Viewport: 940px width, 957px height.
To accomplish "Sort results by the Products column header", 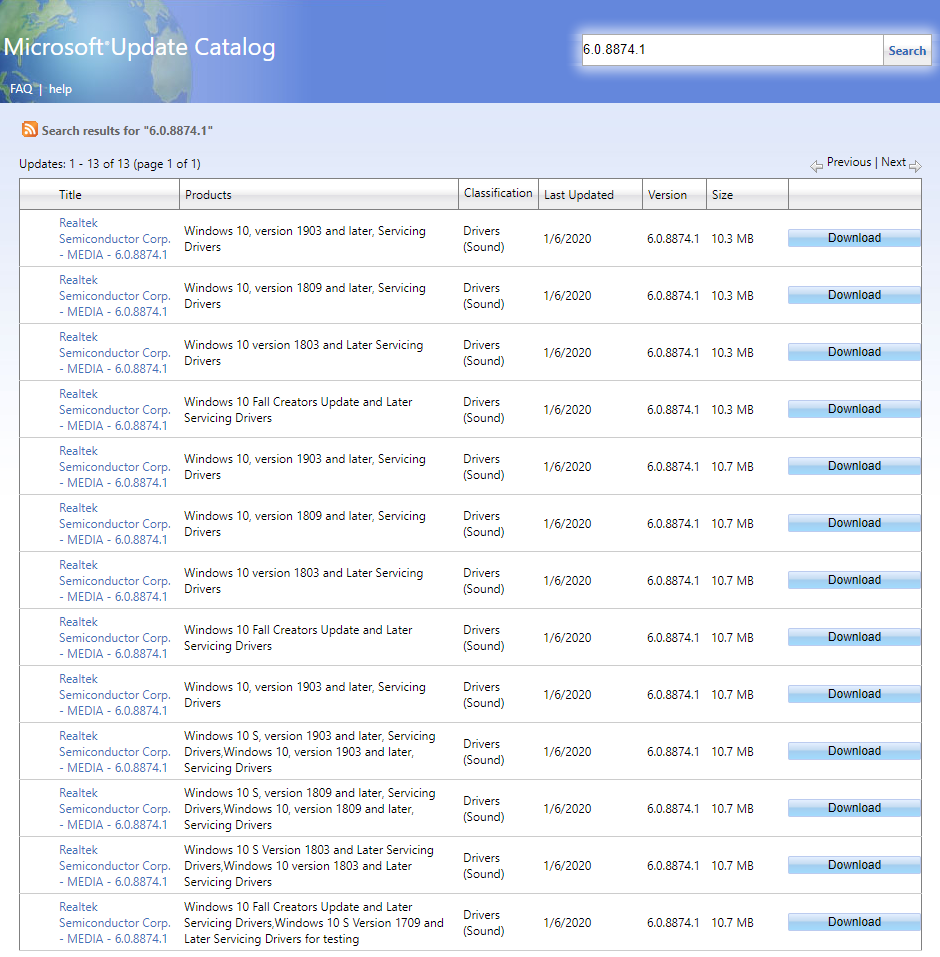I will pos(208,195).
